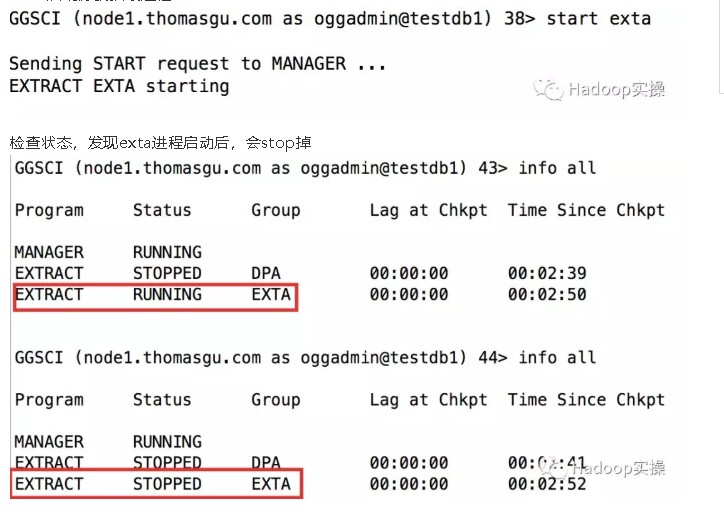Click the 00:02:52 time value
724x523 pixels.
point(546,484)
